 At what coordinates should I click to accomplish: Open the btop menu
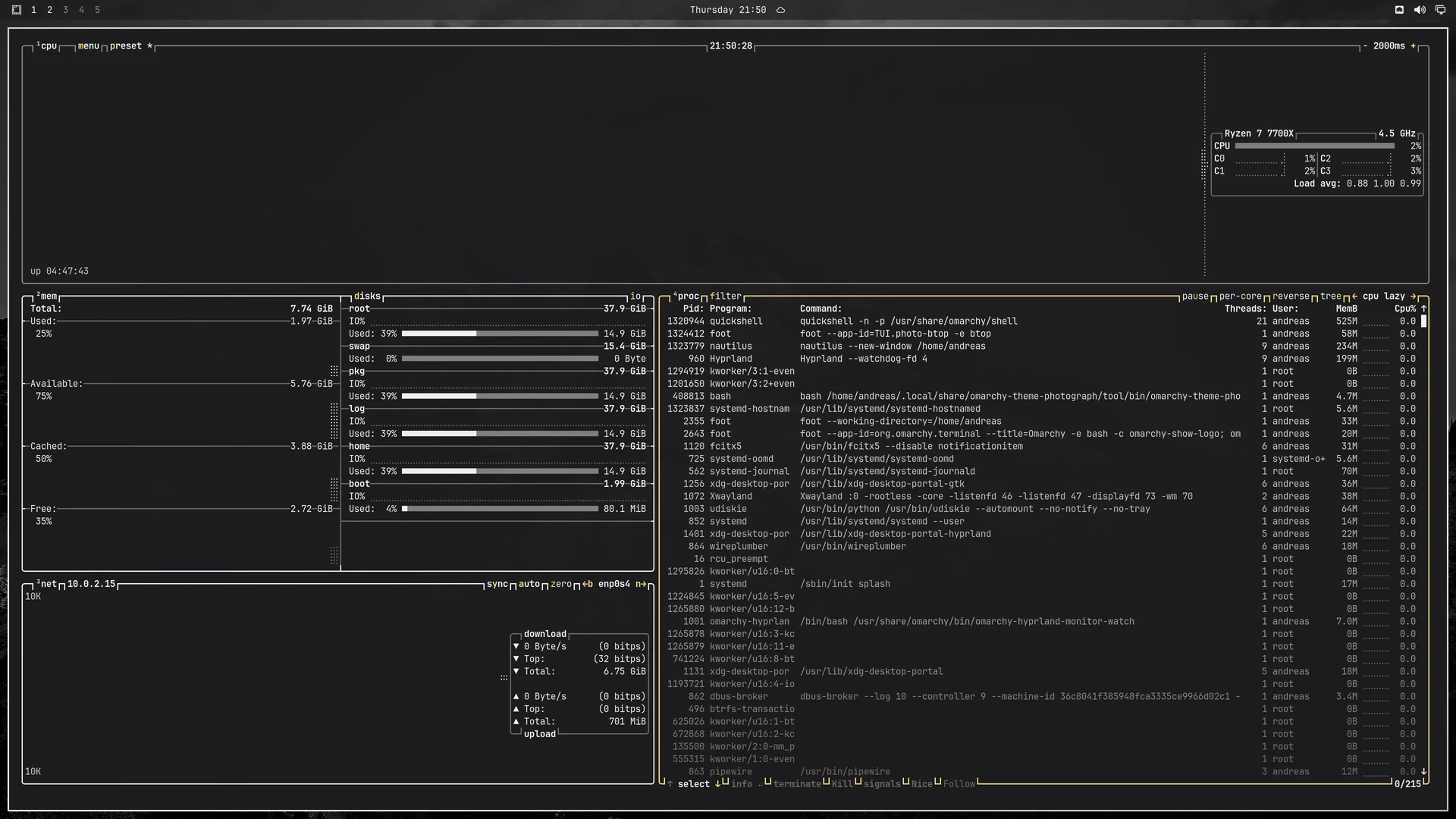pos(89,46)
